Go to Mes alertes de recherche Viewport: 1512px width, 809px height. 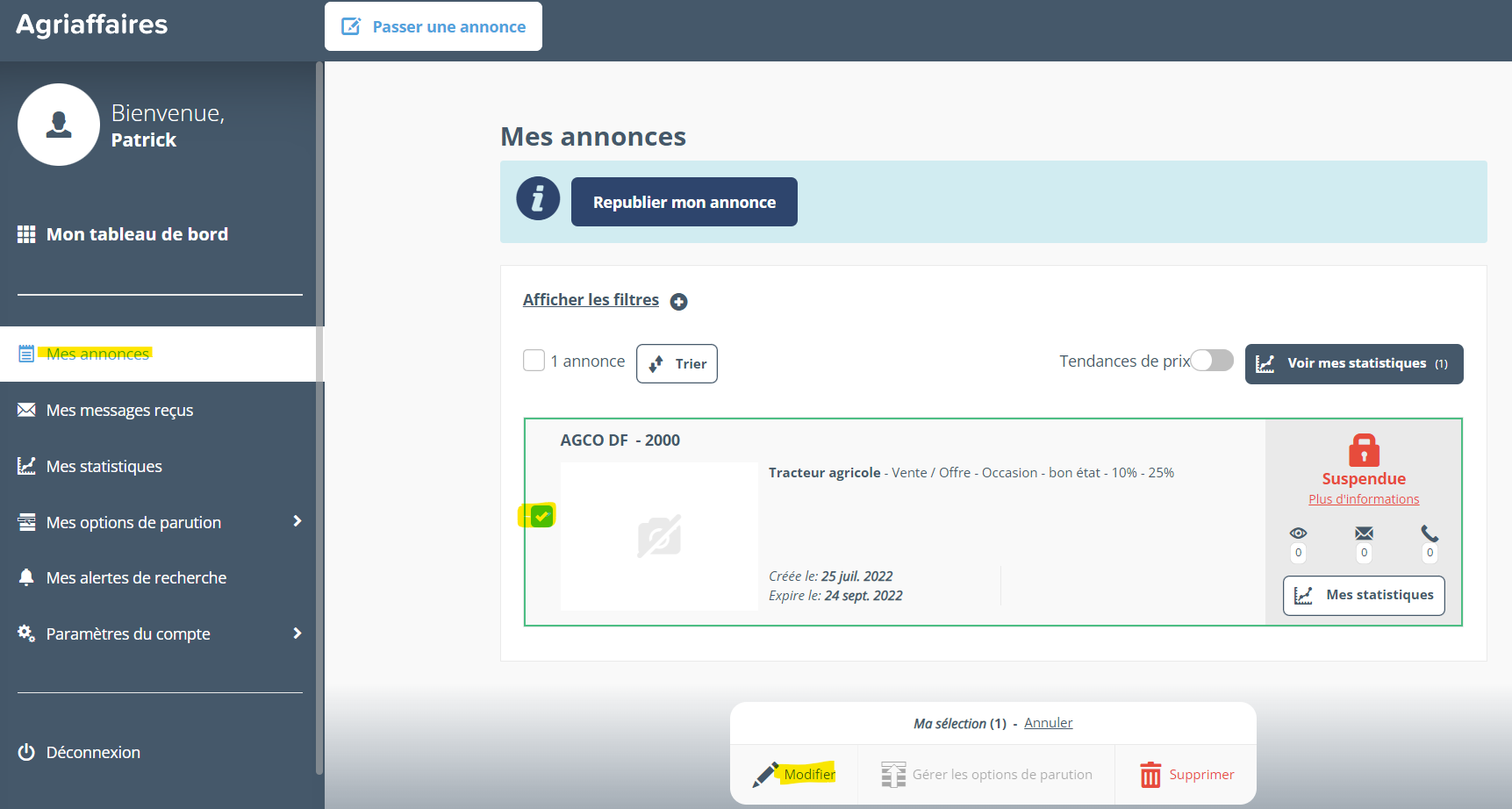tap(136, 578)
